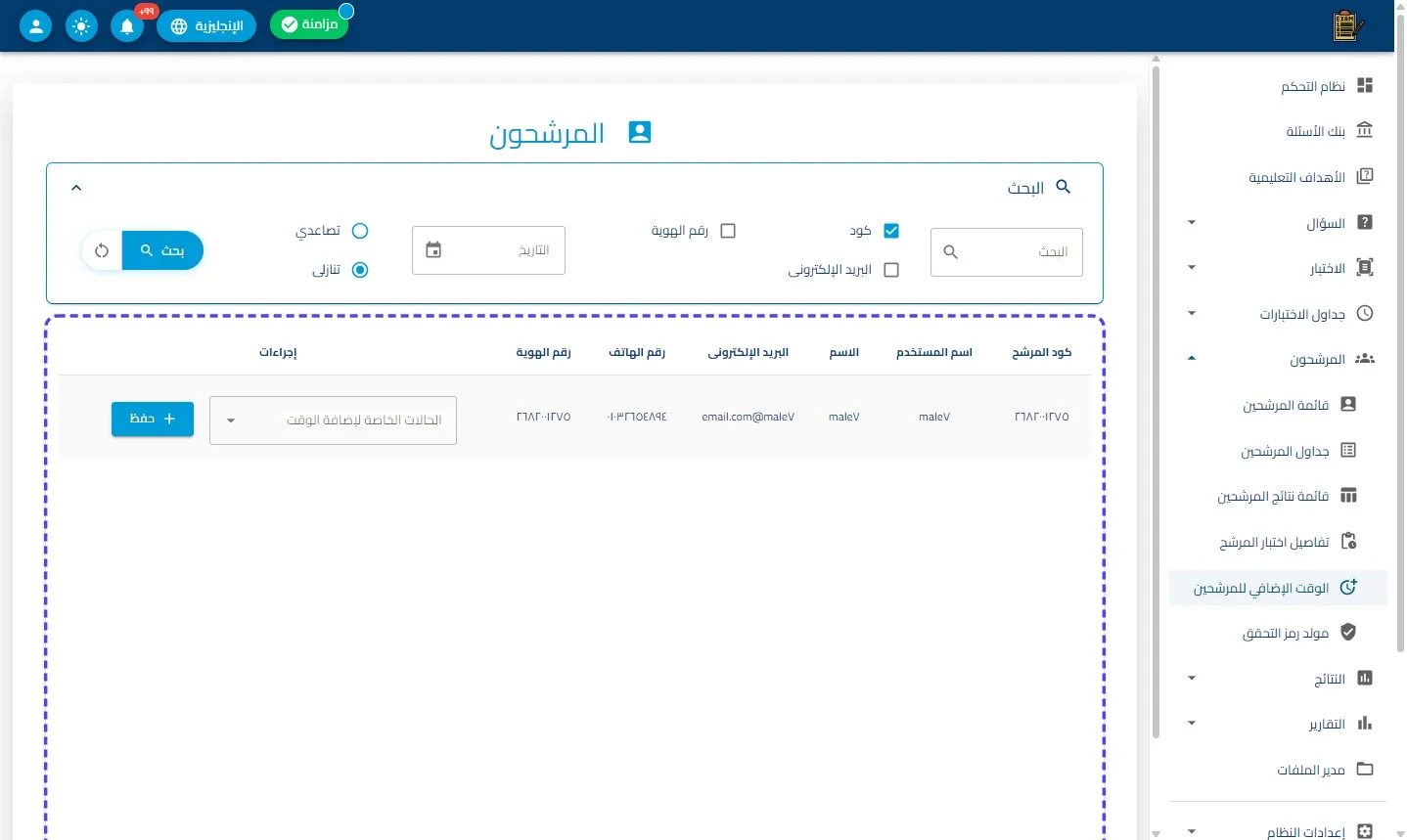Screen dimensions: 1407x840
Task: Click the رقم الهاتف column header
Action: coord(637,352)
